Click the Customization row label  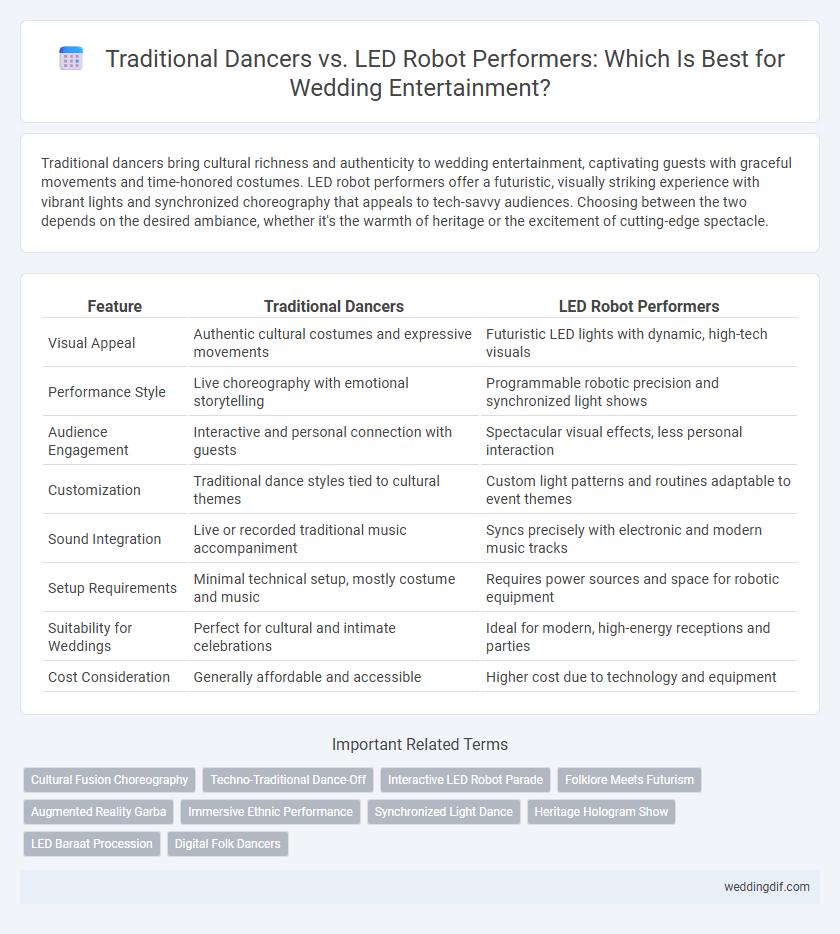[94, 490]
